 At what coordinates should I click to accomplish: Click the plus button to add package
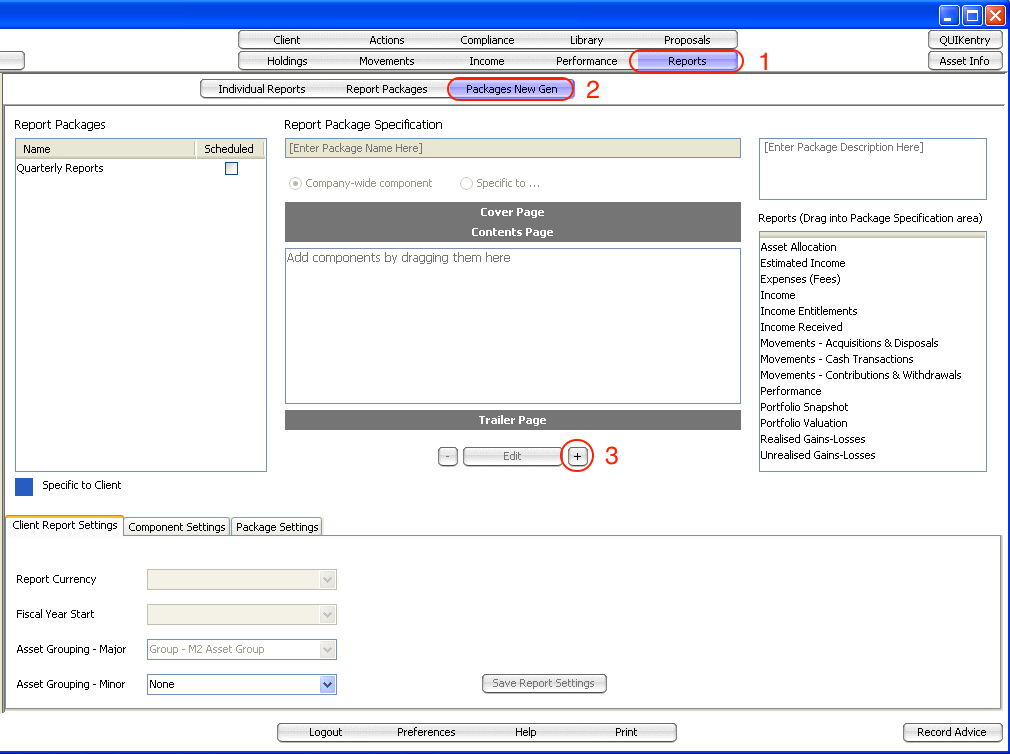pos(577,456)
